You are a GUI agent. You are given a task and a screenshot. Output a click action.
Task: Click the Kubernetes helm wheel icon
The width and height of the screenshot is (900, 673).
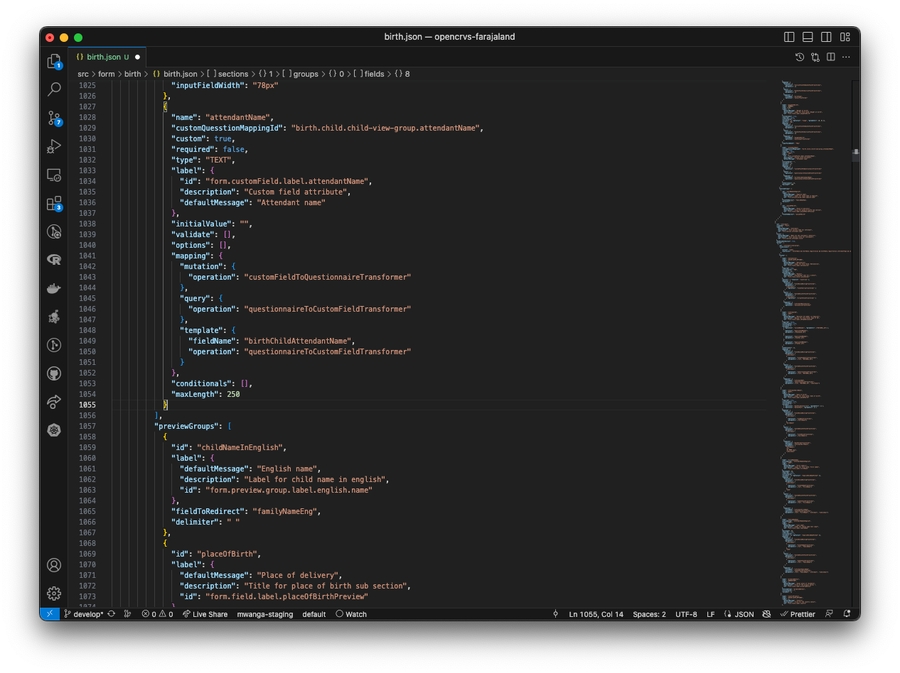pyautogui.click(x=54, y=430)
